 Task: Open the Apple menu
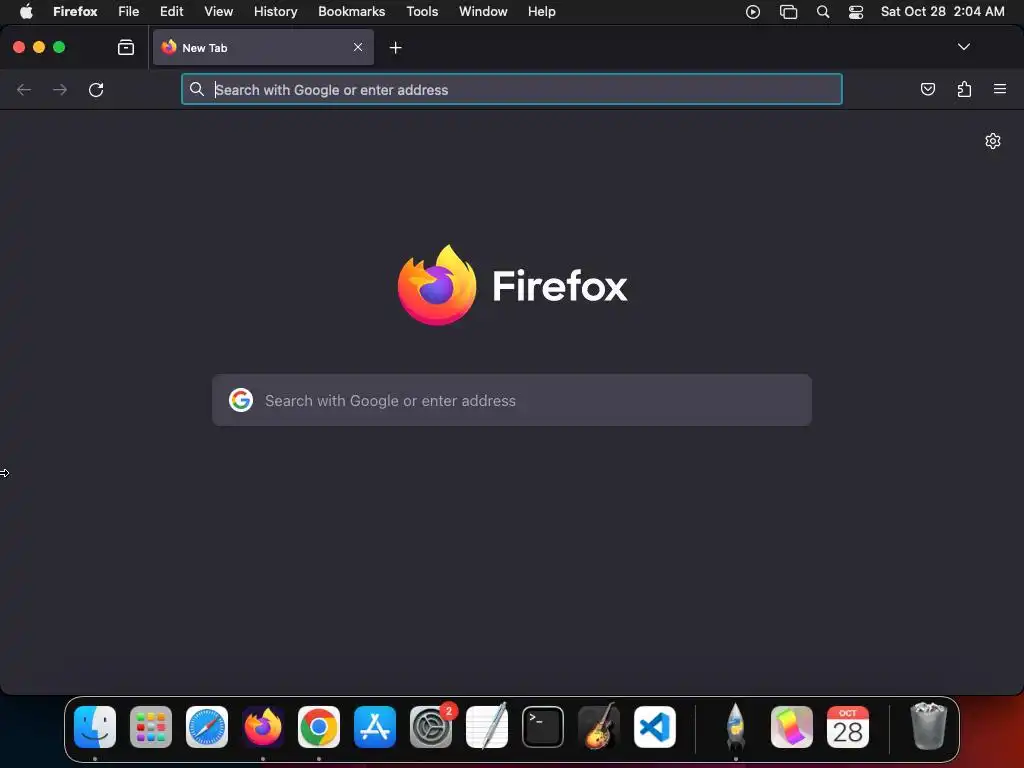tap(26, 11)
